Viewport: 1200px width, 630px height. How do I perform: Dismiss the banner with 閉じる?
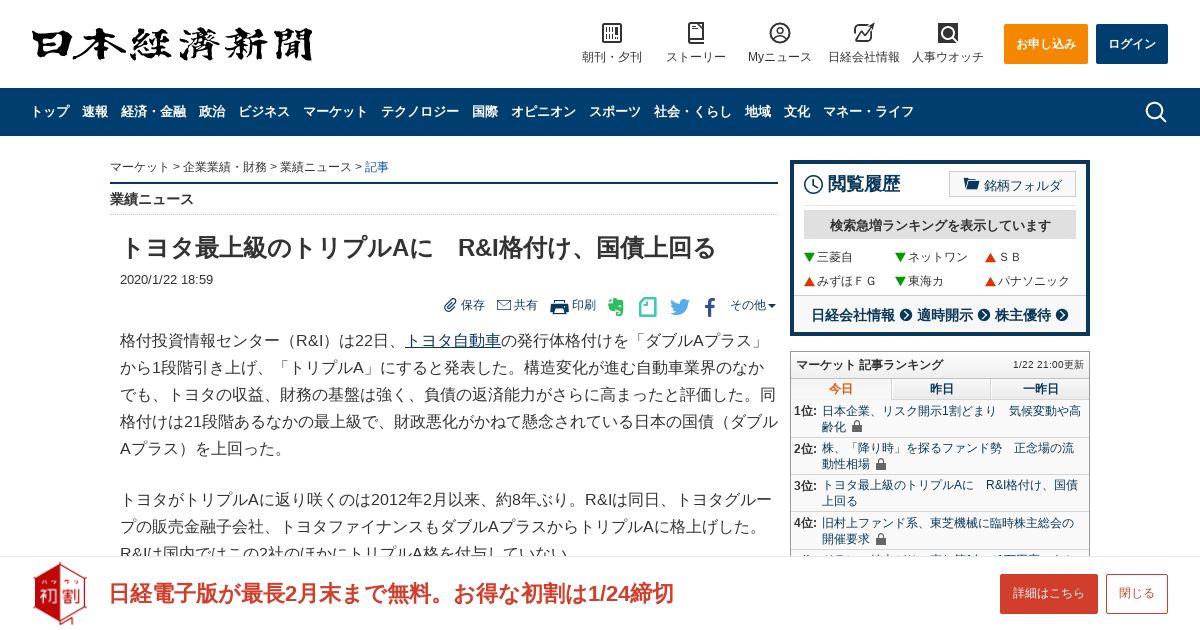point(1137,594)
